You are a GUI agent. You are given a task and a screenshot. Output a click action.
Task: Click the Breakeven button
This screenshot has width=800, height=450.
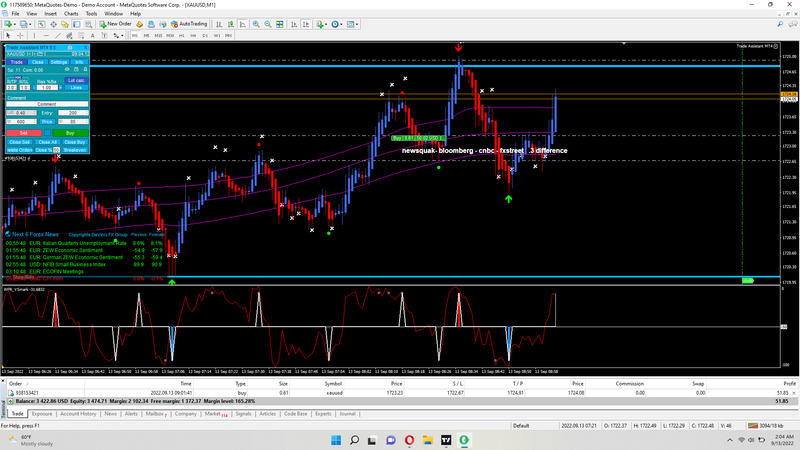76,150
